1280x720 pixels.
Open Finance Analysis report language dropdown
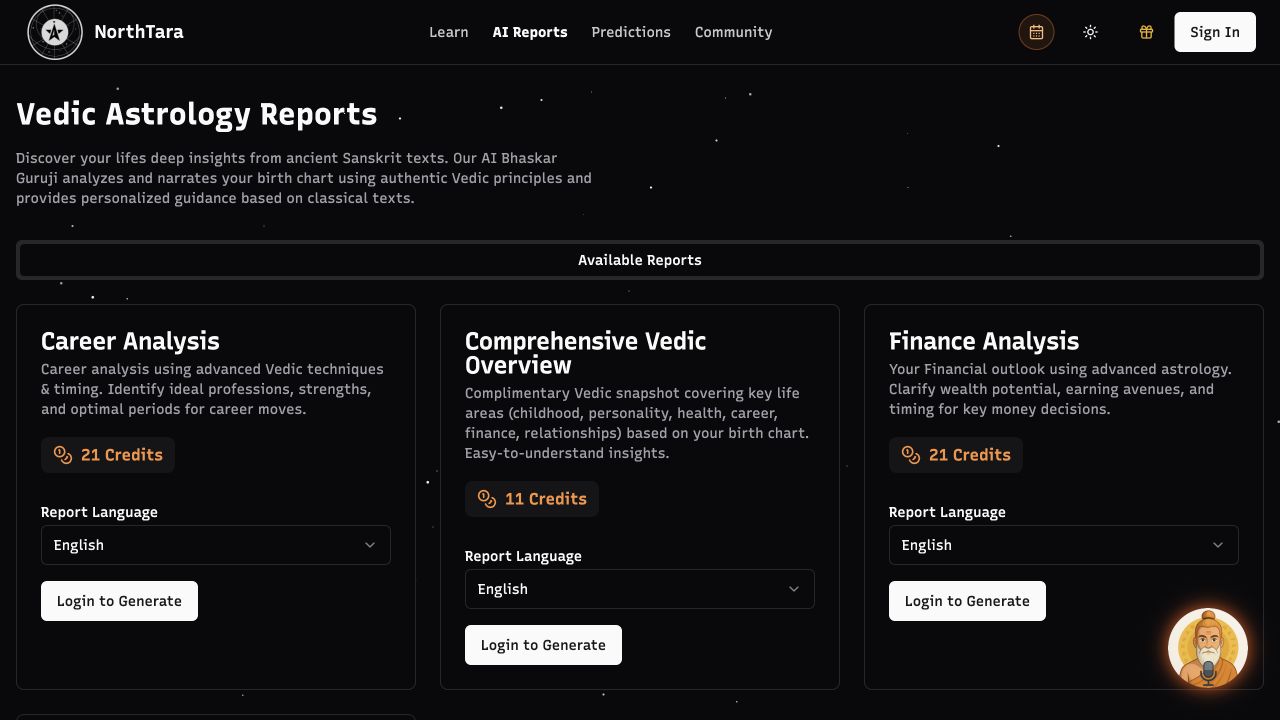pyautogui.click(x=1064, y=545)
